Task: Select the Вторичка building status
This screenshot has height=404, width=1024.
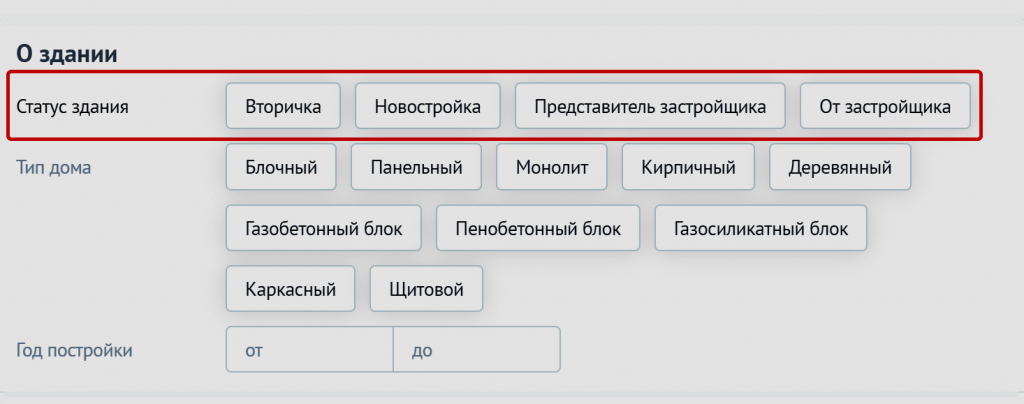Action: tap(283, 106)
